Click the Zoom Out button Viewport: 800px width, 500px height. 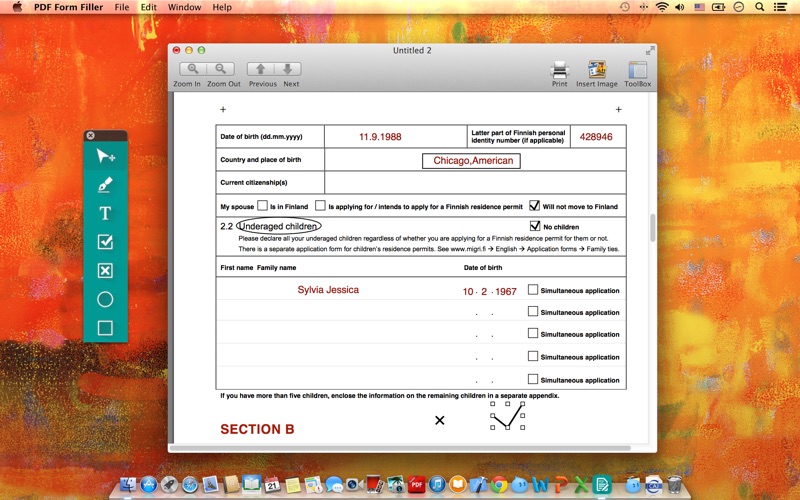coord(221,69)
